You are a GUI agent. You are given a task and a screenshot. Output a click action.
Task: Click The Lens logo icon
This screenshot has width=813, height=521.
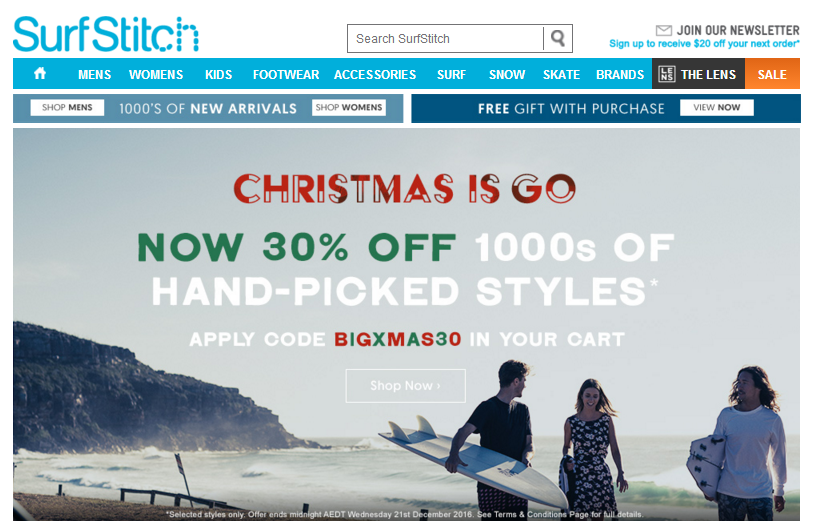tap(666, 74)
